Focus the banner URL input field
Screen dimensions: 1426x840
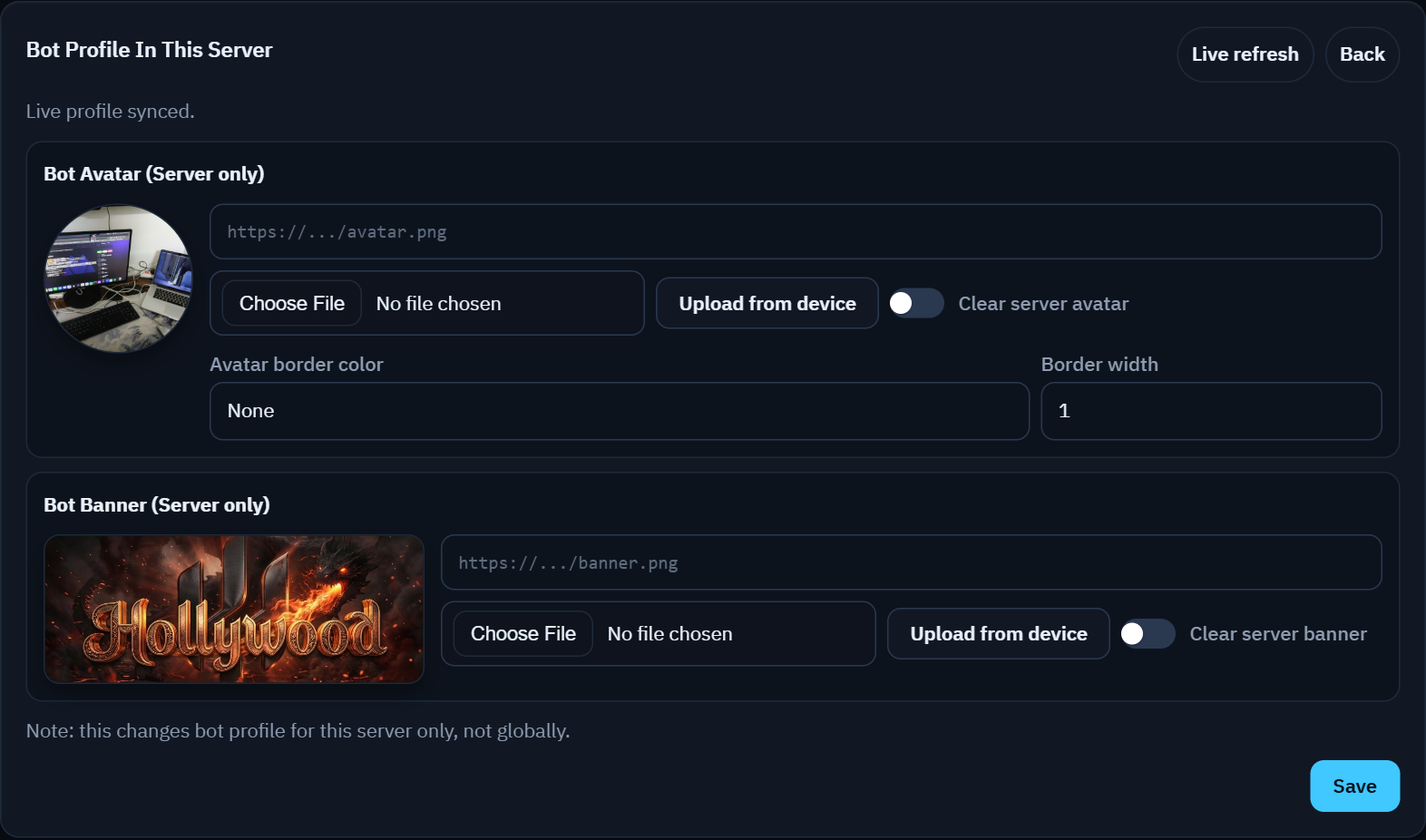pos(911,562)
